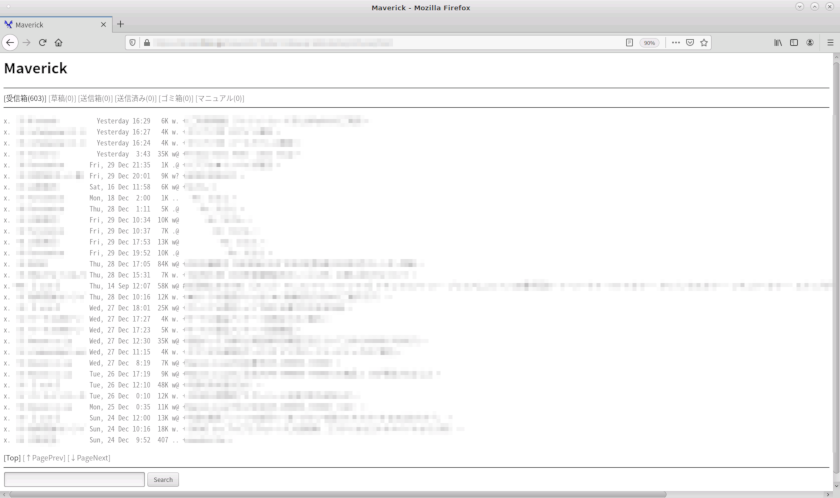Open a new tab with plus button

tap(121, 24)
